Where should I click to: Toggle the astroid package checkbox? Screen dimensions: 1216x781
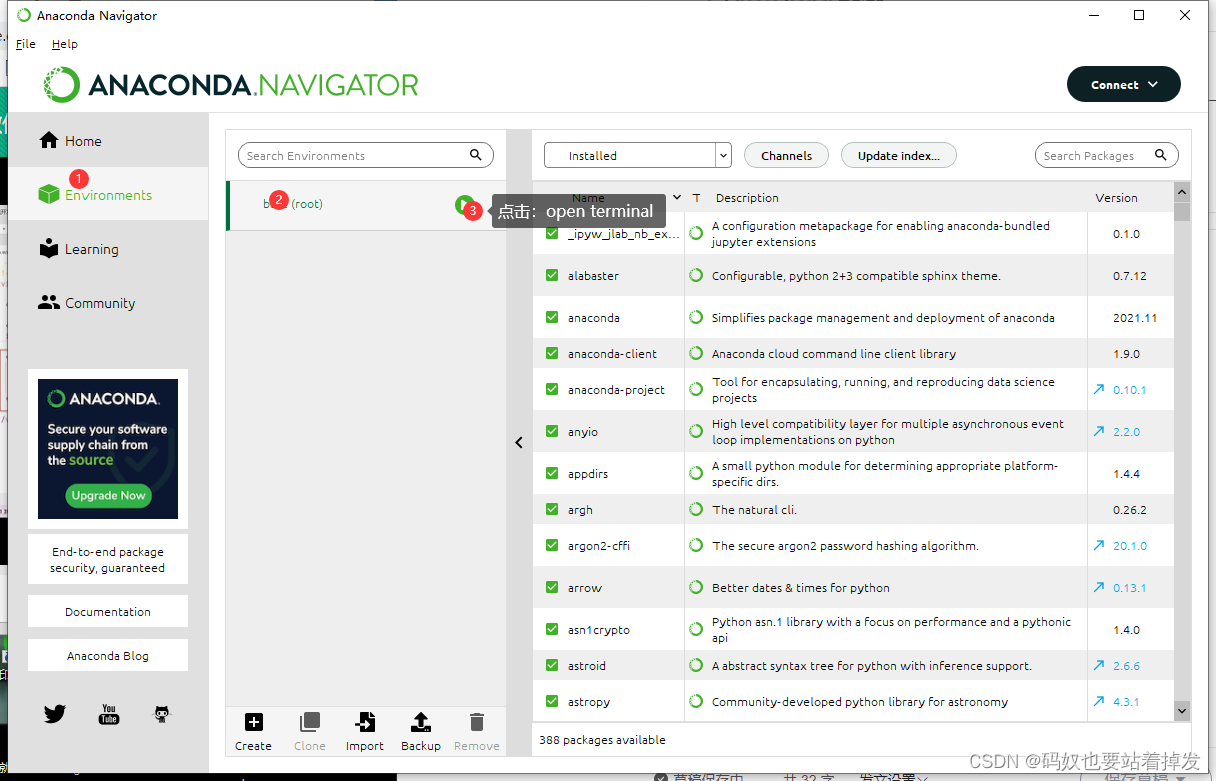point(552,665)
